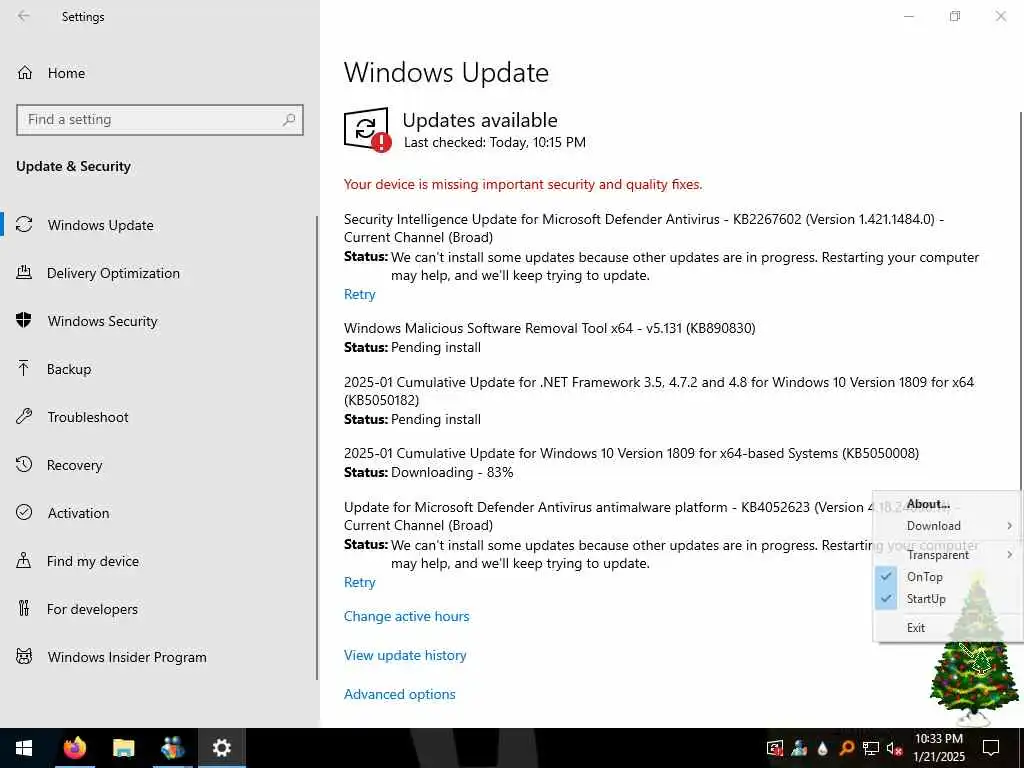Click the water drop tray icon
1024x768 pixels.
(x=823, y=748)
